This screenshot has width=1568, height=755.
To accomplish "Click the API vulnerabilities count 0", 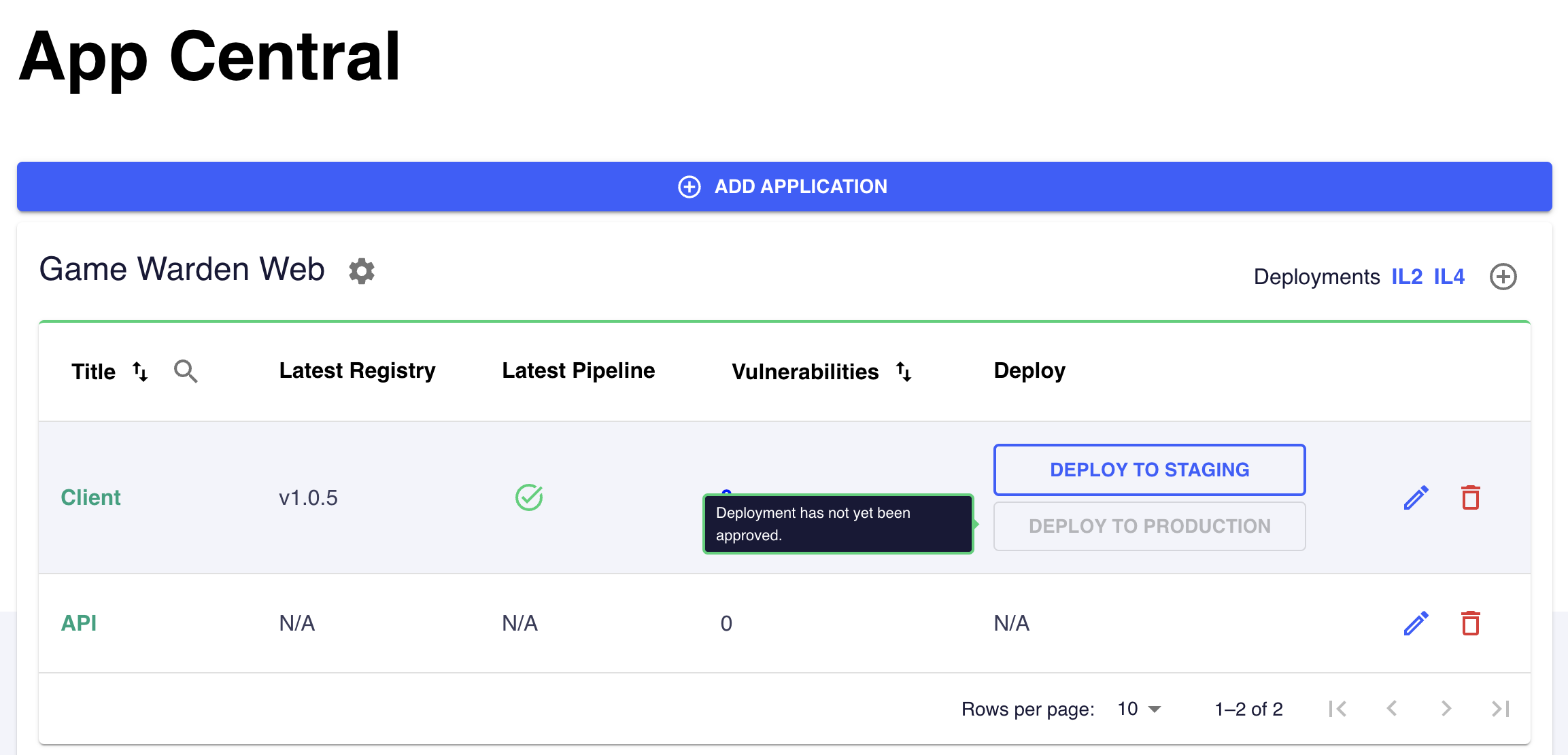I will pos(726,623).
